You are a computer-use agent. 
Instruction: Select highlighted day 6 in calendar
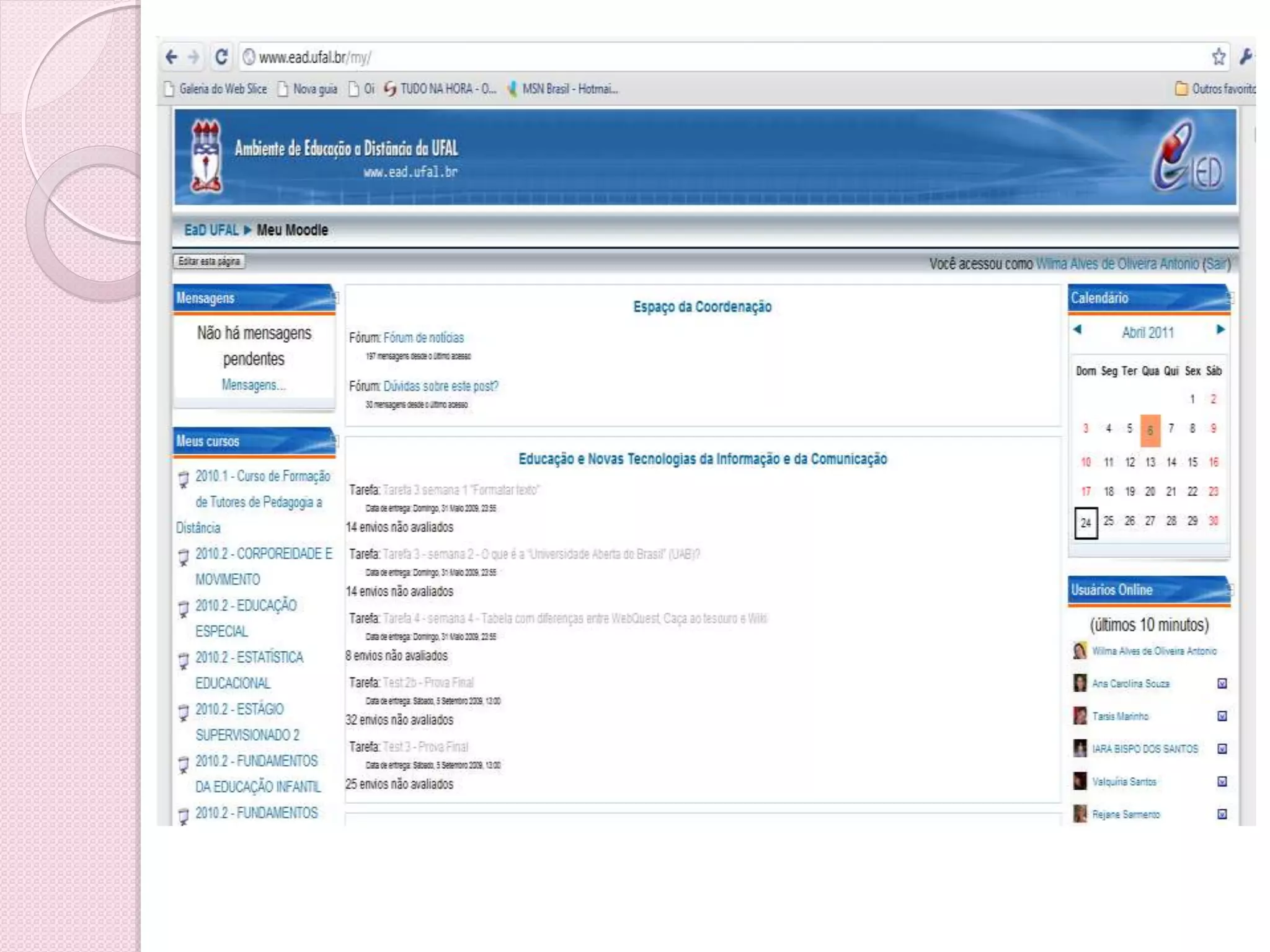tap(1150, 430)
